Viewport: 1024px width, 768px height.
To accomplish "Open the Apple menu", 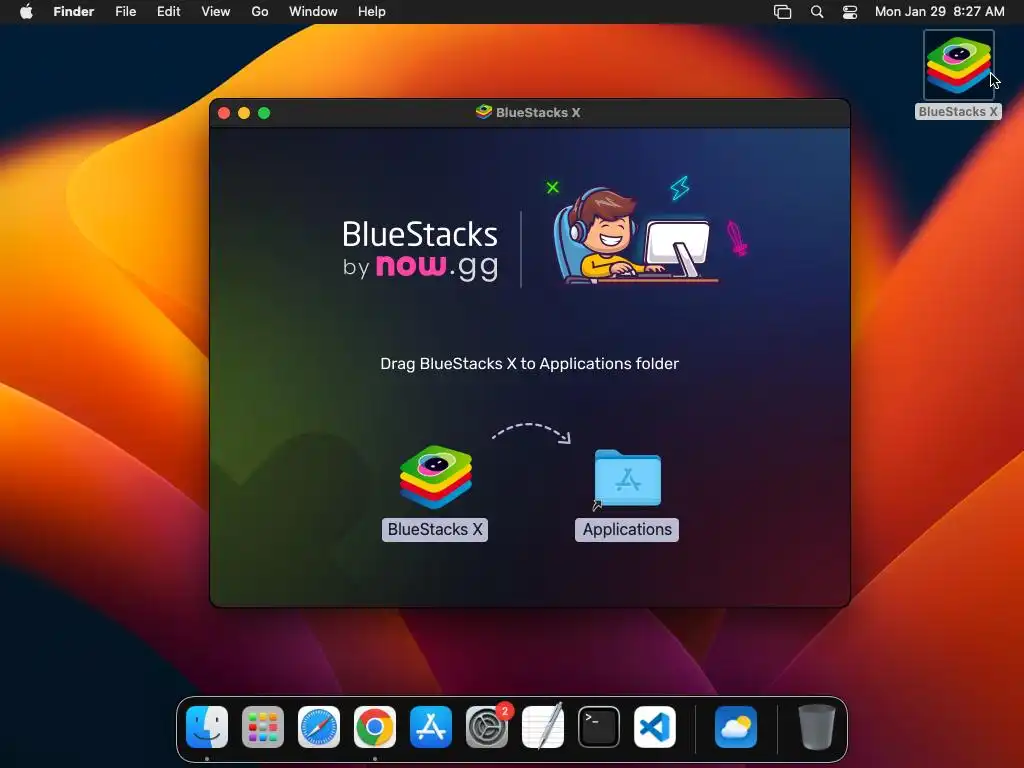I will tap(26, 12).
